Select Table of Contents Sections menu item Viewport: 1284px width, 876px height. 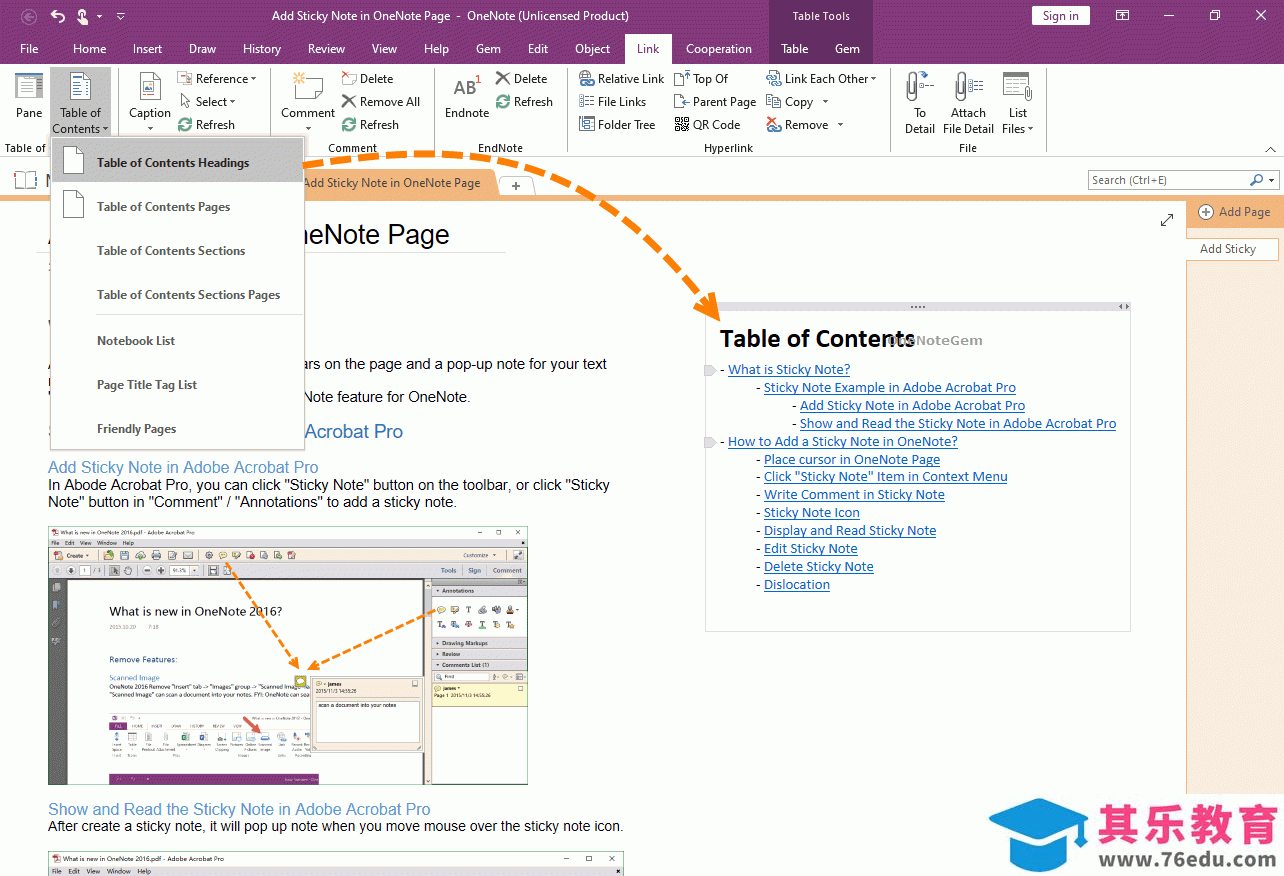[x=177, y=251]
